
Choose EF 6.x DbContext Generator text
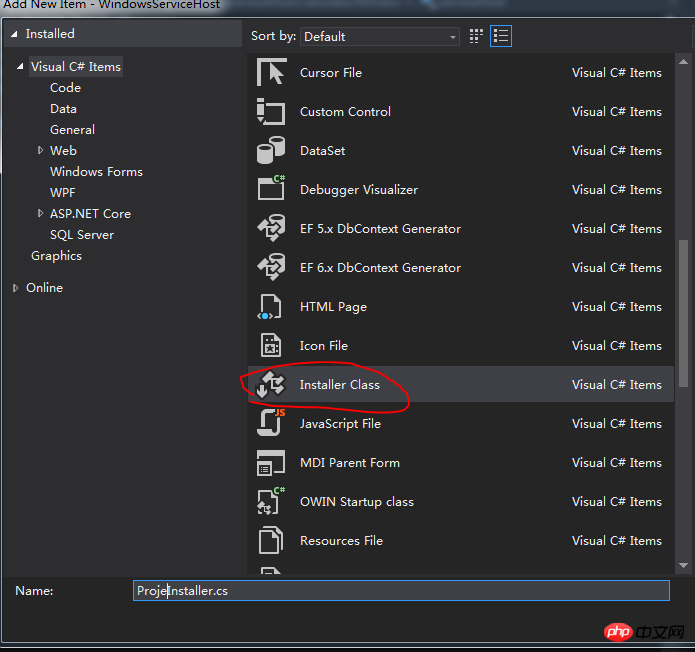[x=380, y=268]
